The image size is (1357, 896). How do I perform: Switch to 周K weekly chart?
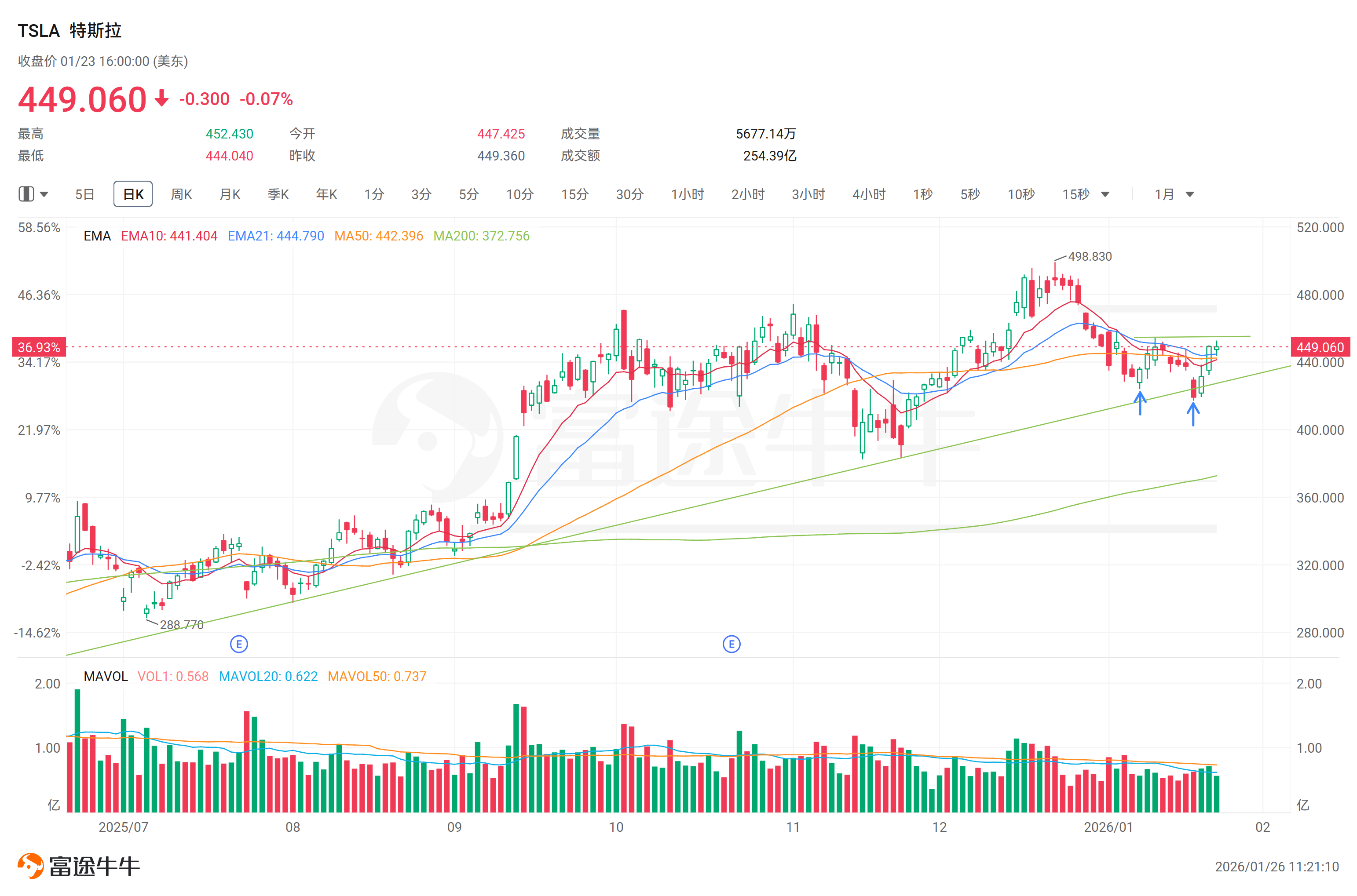(x=181, y=194)
